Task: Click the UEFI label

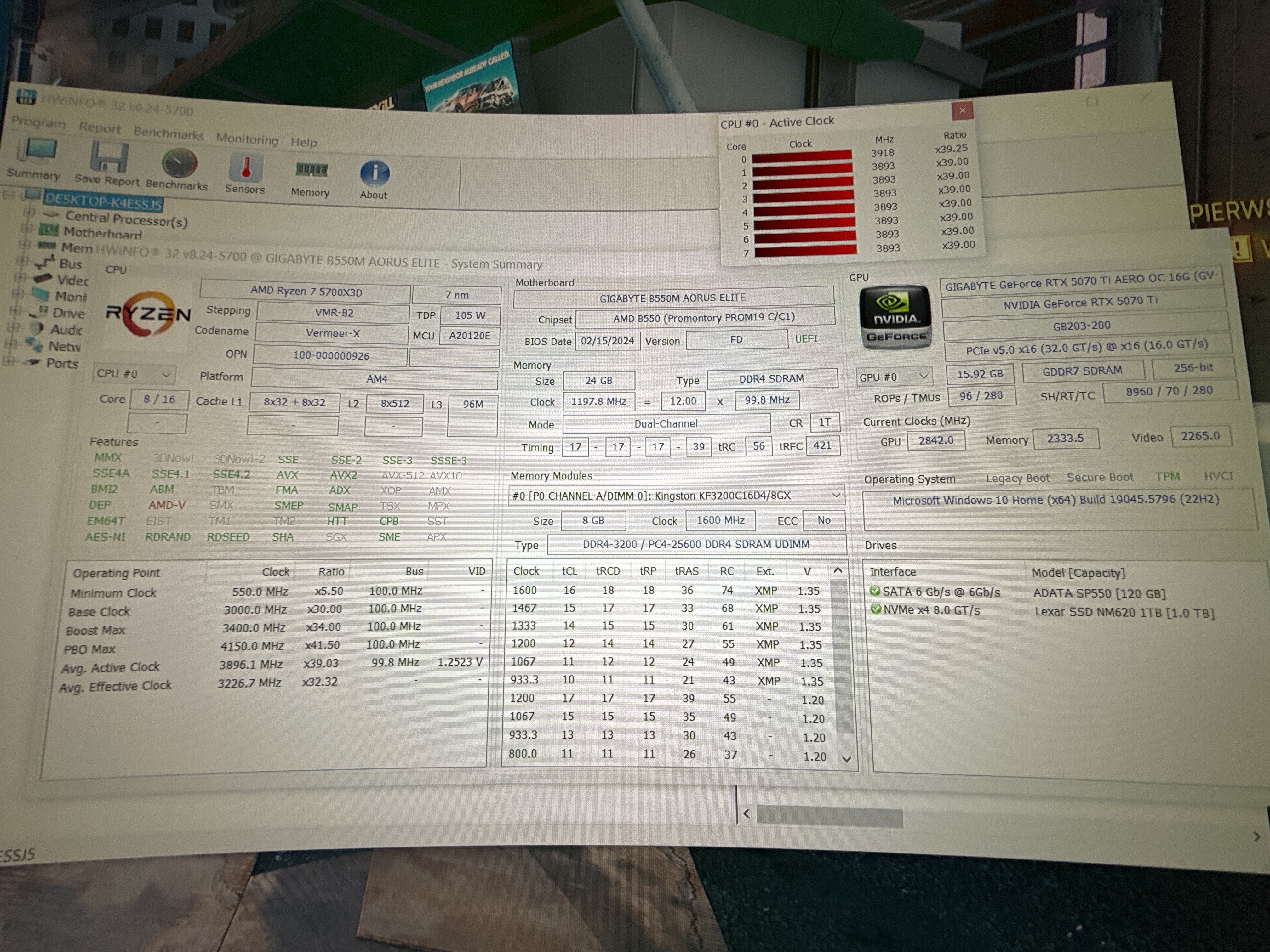Action: pos(806,338)
